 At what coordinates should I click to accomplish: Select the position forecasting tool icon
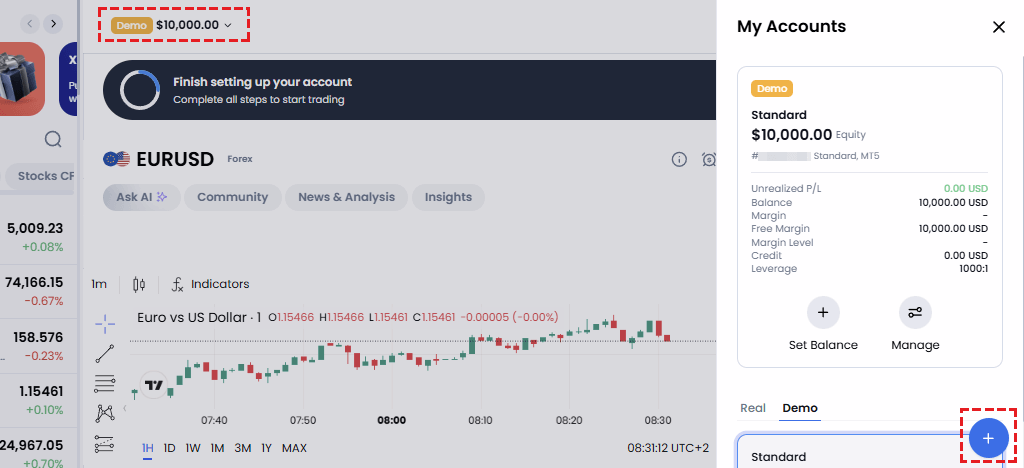(104, 444)
